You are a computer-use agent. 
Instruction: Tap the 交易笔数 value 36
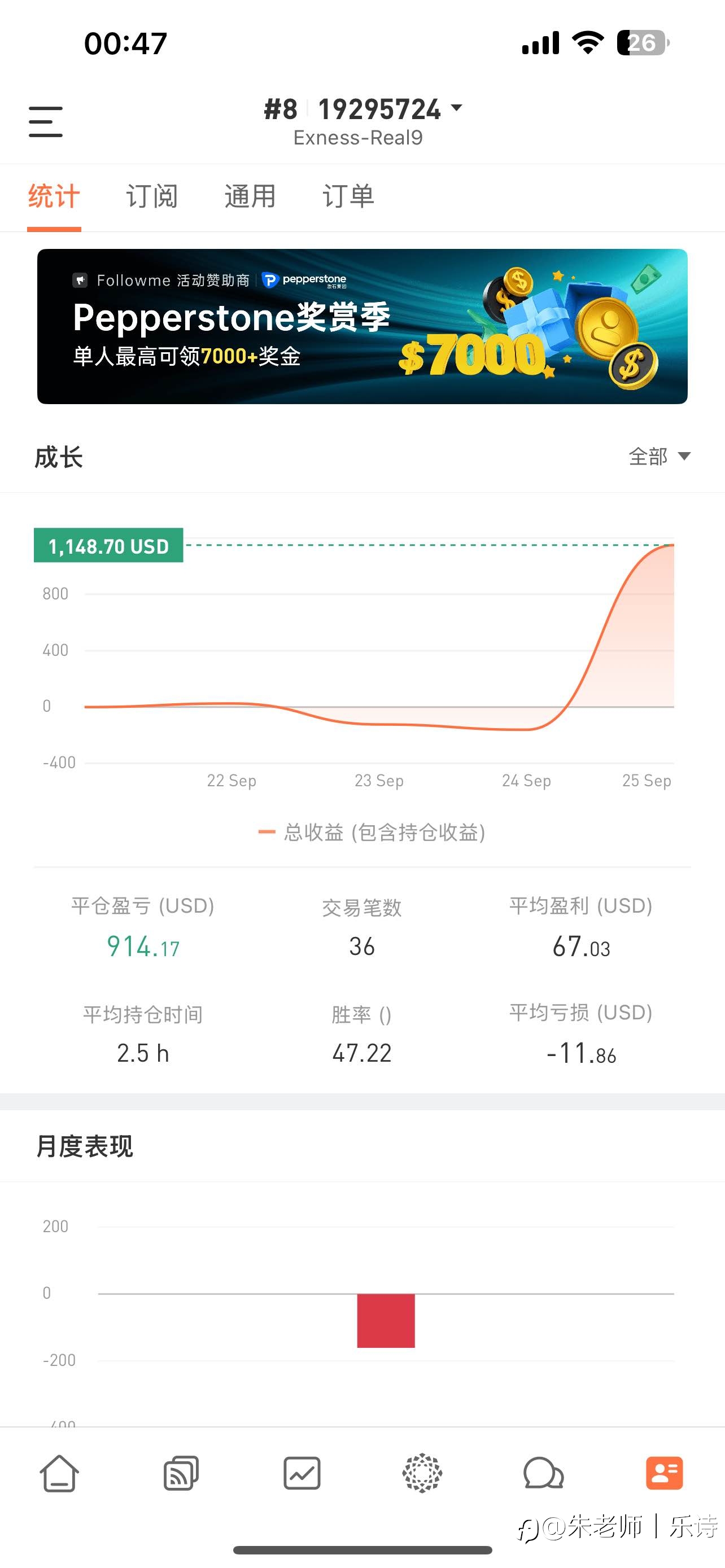[x=361, y=947]
